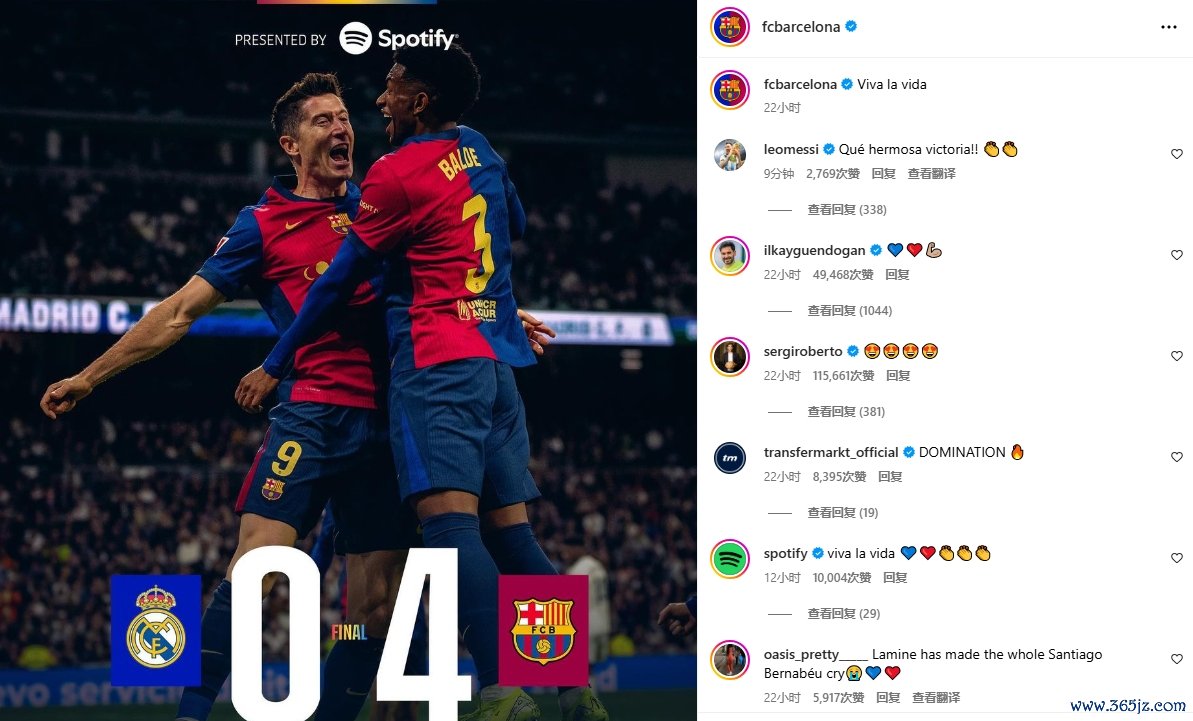Image resolution: width=1193 pixels, height=721 pixels.
Task: View 49,468 likes on ilkayguendogan comment
Action: tap(842, 275)
